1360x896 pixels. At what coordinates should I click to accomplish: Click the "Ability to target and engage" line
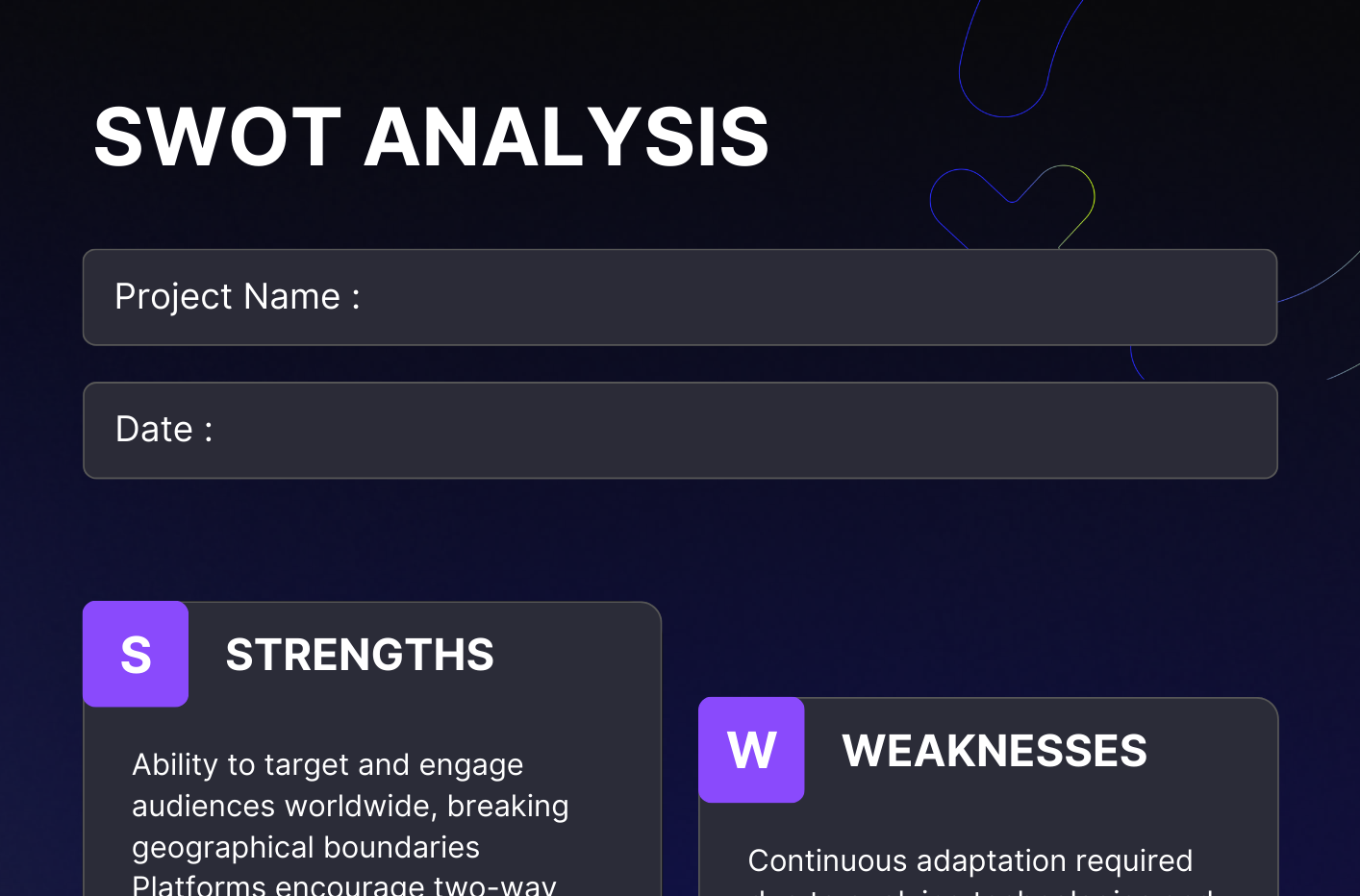(327, 765)
